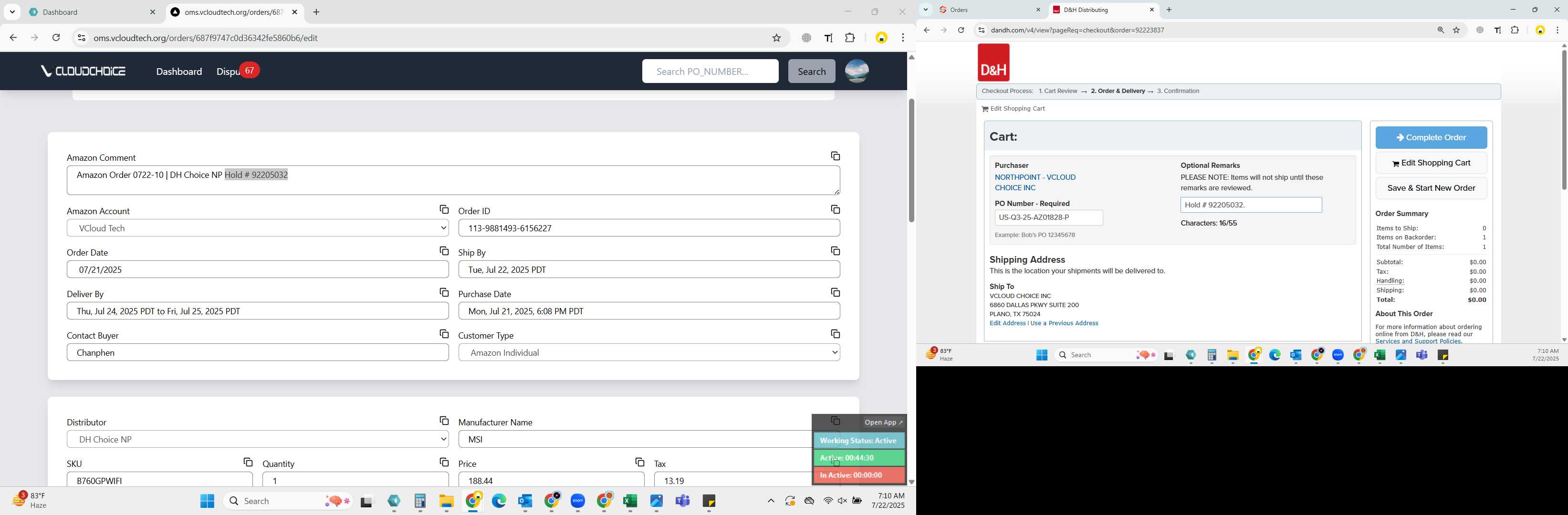Click the Edit Shopping Cart button in sidebar
Viewport: 1568px width, 515px height.
[1431, 163]
